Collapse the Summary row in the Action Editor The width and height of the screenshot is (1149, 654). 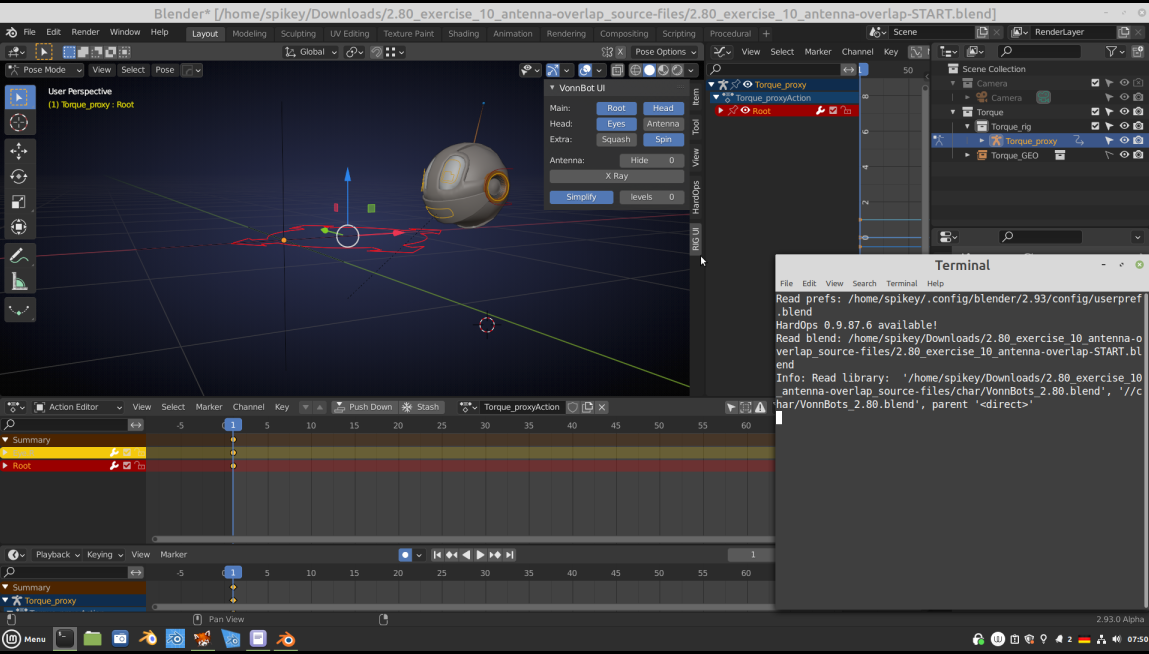[x=5, y=440]
